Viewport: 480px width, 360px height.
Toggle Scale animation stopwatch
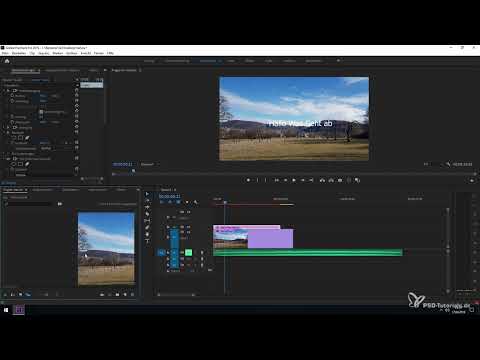[x=12, y=101]
